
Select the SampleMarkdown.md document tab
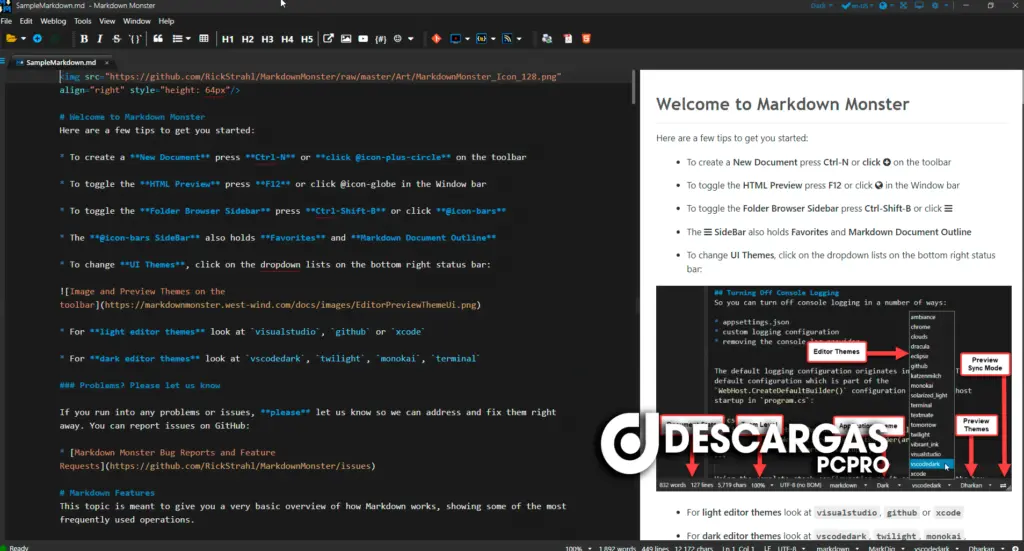(x=61, y=62)
